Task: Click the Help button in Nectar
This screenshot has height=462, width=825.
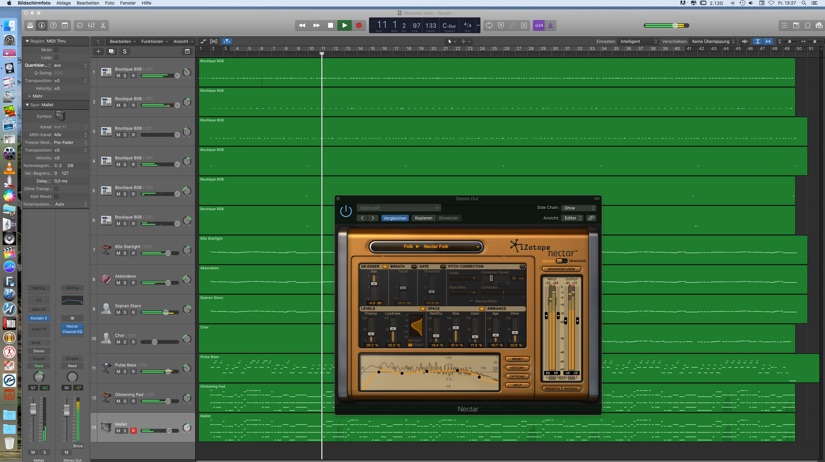Action: click(x=517, y=385)
